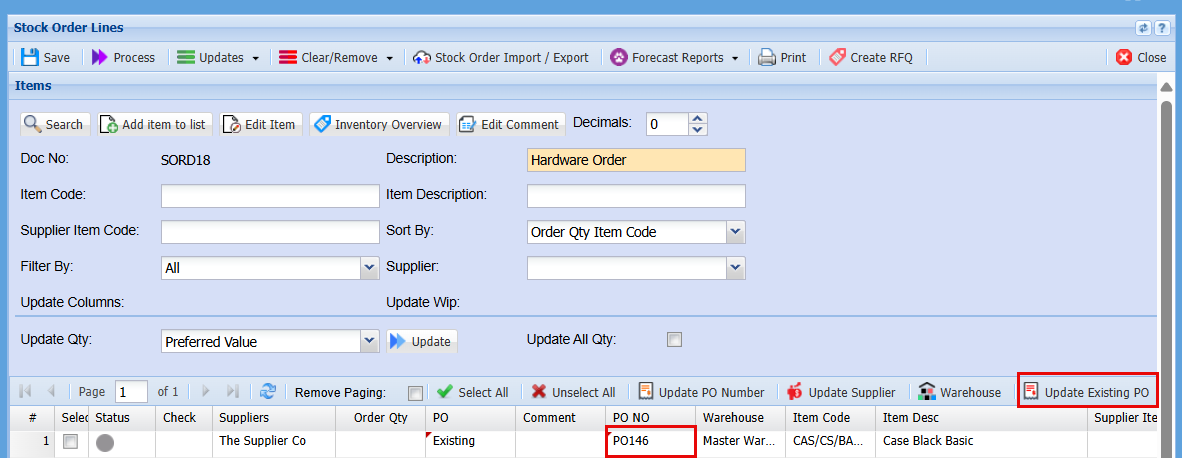Toggle the Update All Qty checkbox
1182x458 pixels.
click(x=674, y=340)
